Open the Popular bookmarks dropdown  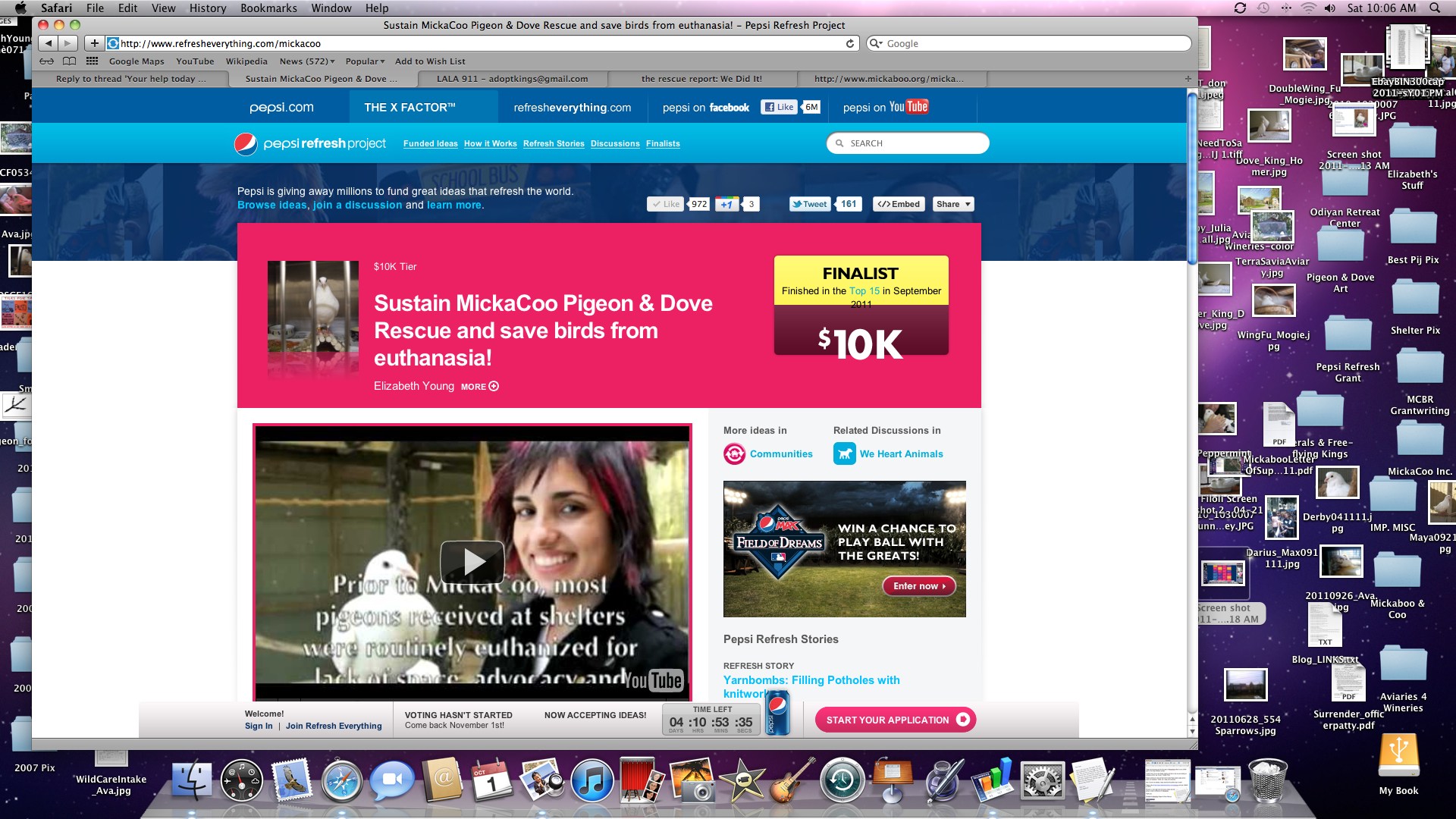pyautogui.click(x=365, y=61)
